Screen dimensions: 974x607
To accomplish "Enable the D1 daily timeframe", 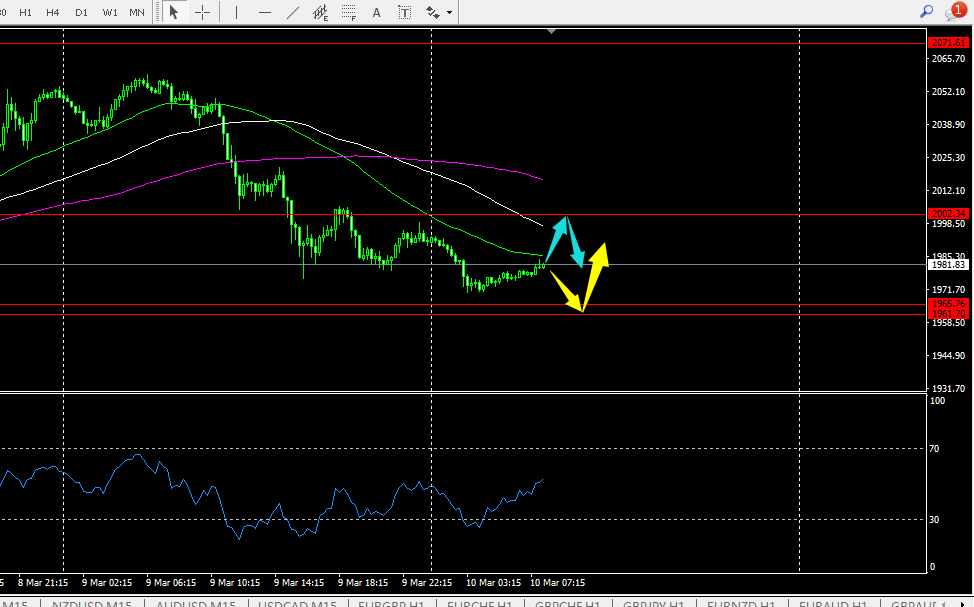I will point(82,12).
